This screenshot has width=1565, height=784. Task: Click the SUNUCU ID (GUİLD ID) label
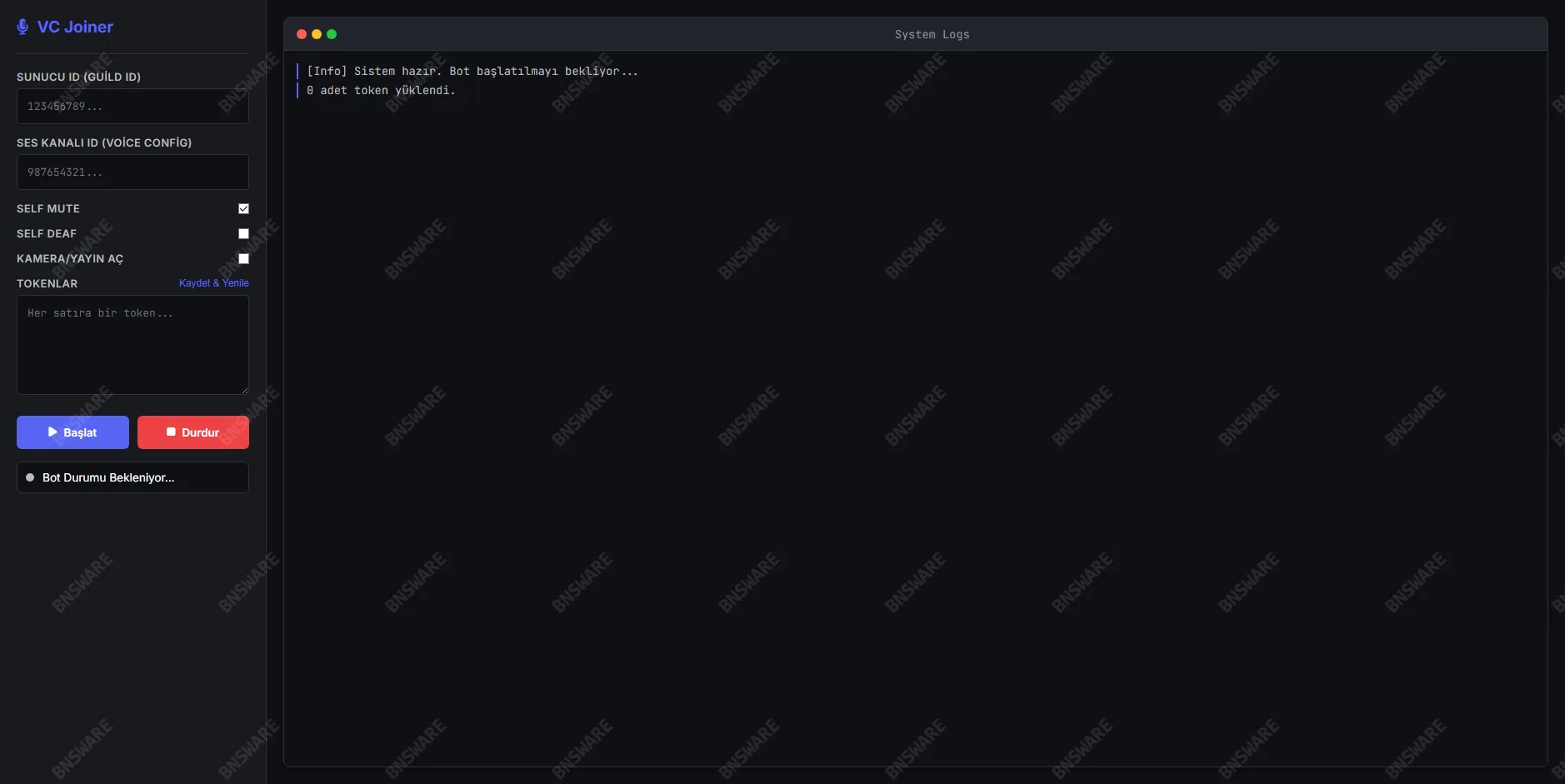(x=78, y=77)
